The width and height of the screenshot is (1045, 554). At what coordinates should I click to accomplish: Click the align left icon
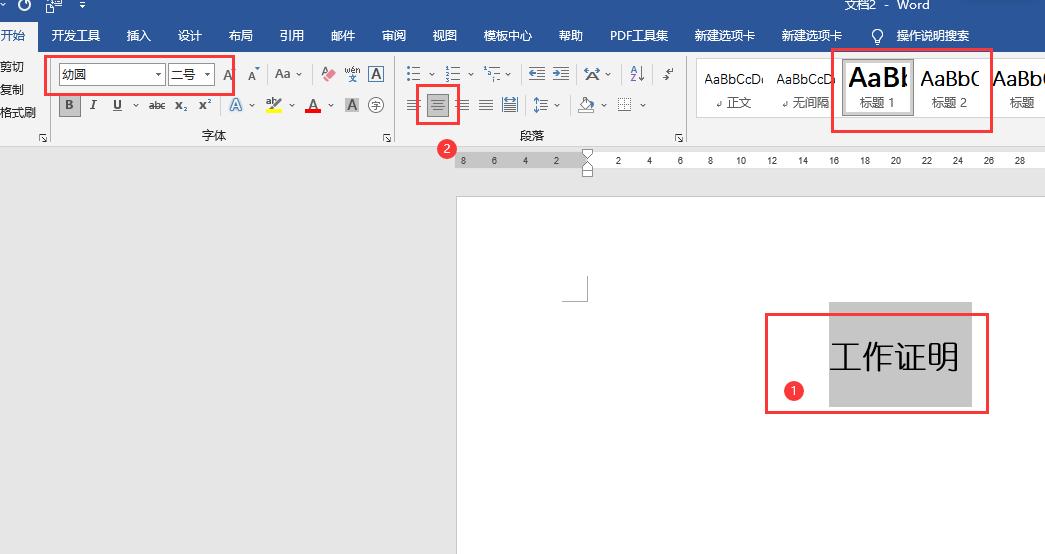click(413, 105)
